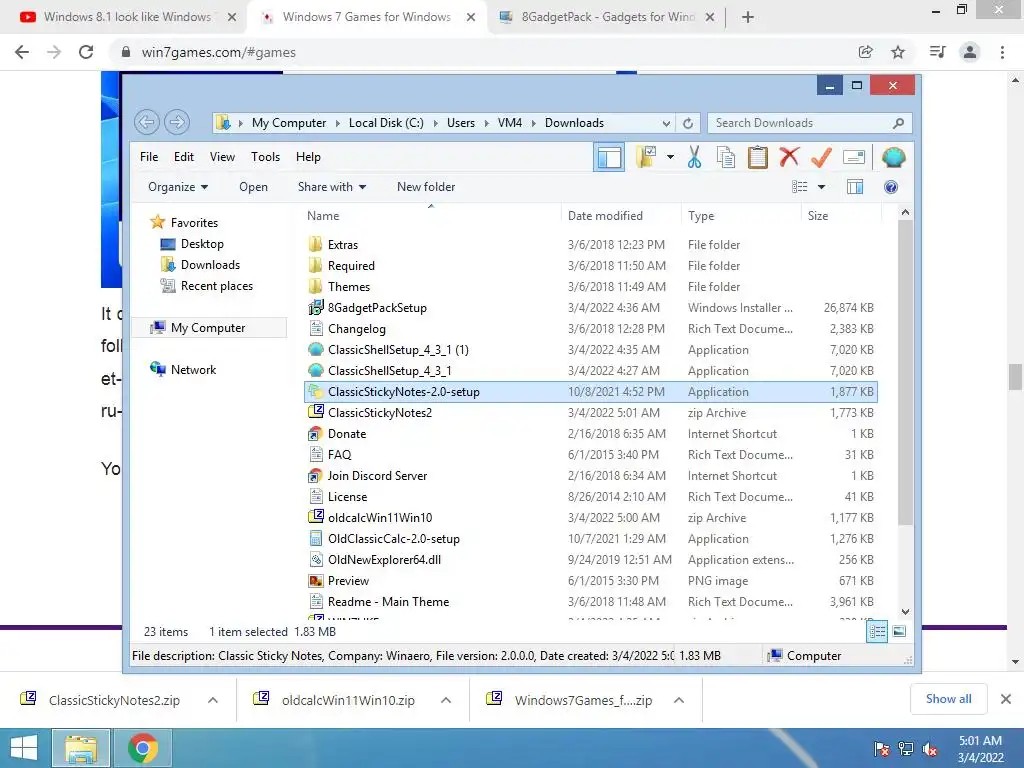Image resolution: width=1024 pixels, height=768 pixels.
Task: Open the address bar history dropdown
Action: click(666, 123)
